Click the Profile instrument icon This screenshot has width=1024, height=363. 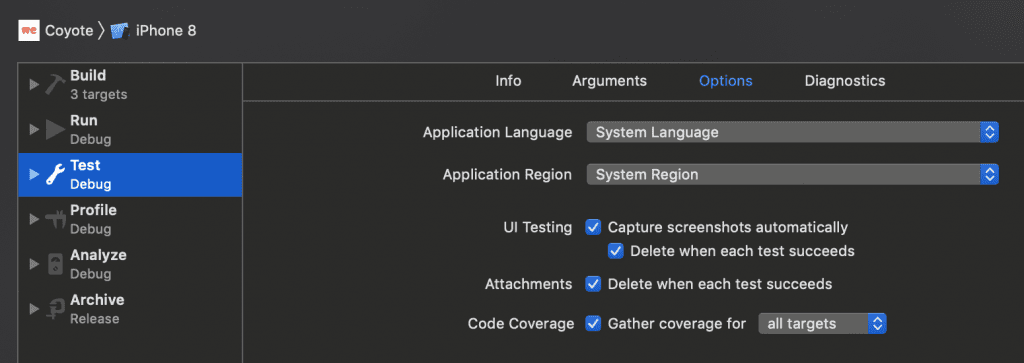click(55, 220)
